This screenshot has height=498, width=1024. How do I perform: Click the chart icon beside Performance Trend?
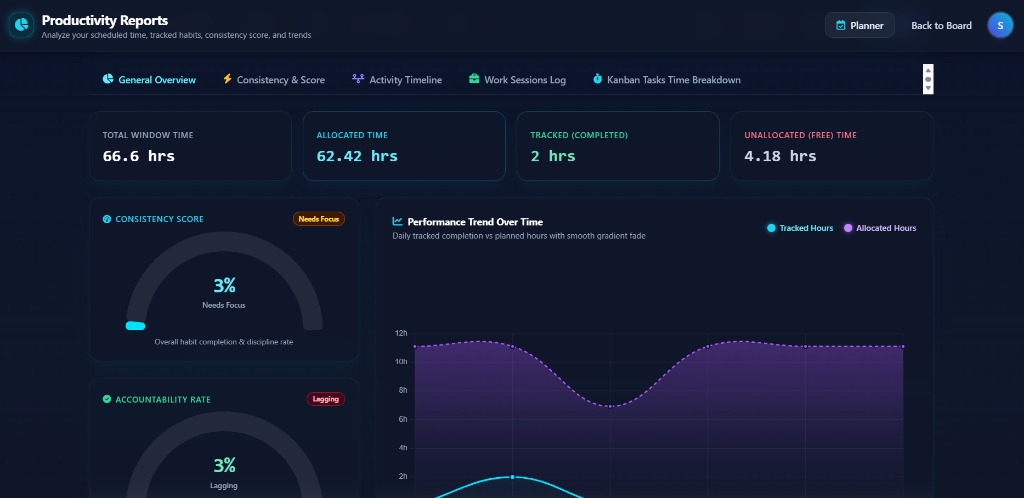click(x=397, y=221)
